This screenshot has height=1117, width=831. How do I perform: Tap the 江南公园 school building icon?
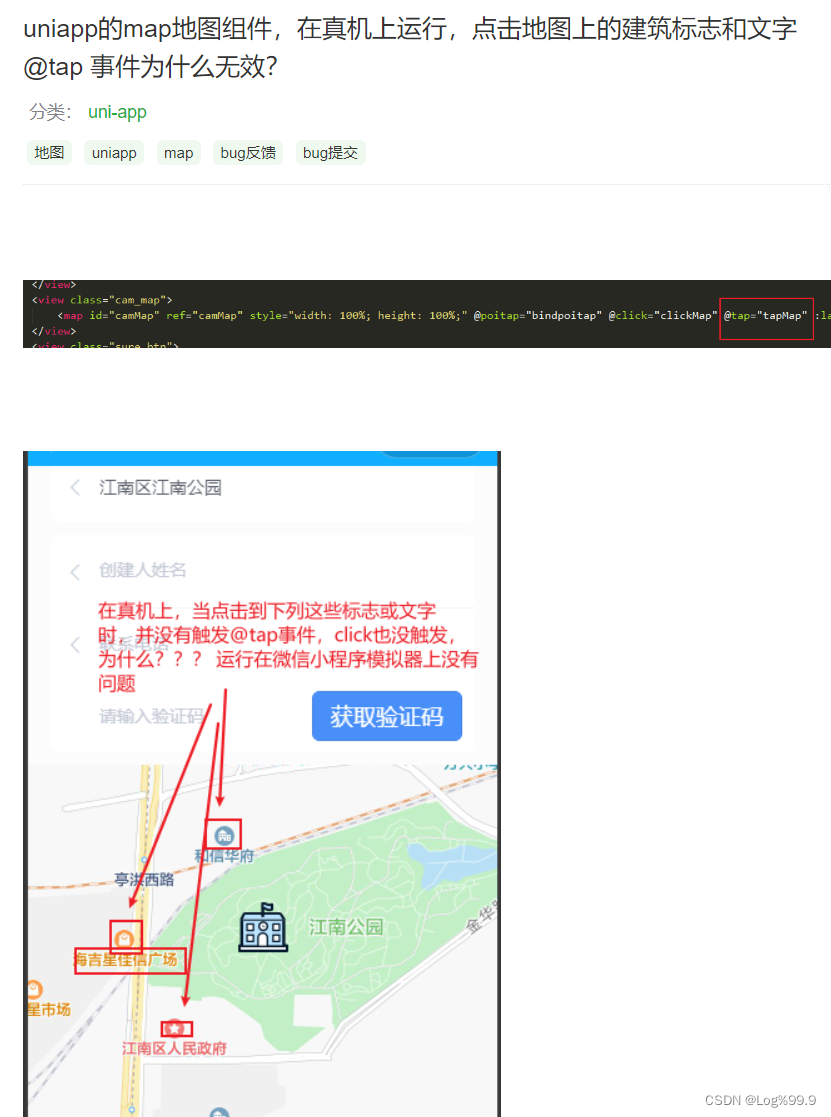263,928
